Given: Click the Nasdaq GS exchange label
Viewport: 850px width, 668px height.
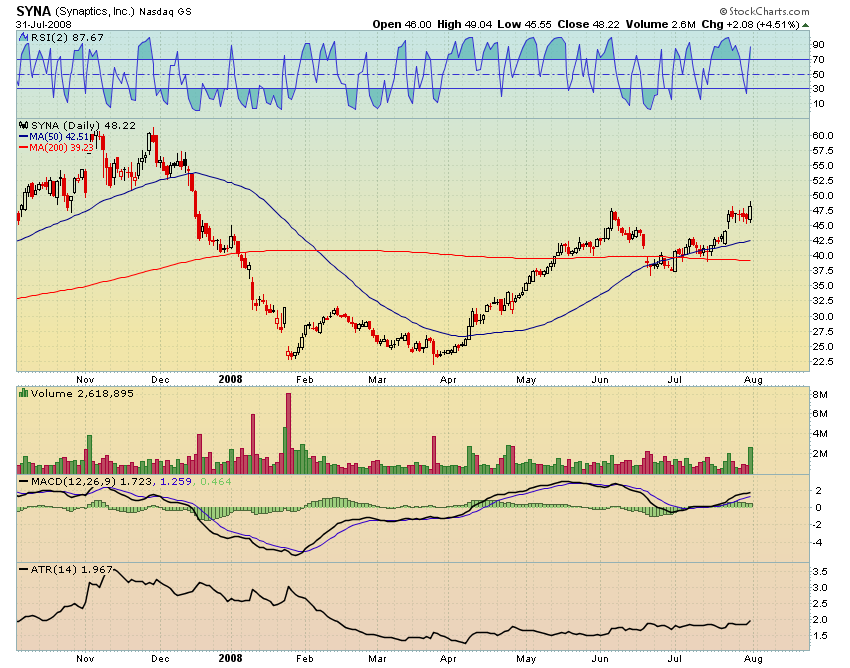Looking at the screenshot, I should (165, 12).
